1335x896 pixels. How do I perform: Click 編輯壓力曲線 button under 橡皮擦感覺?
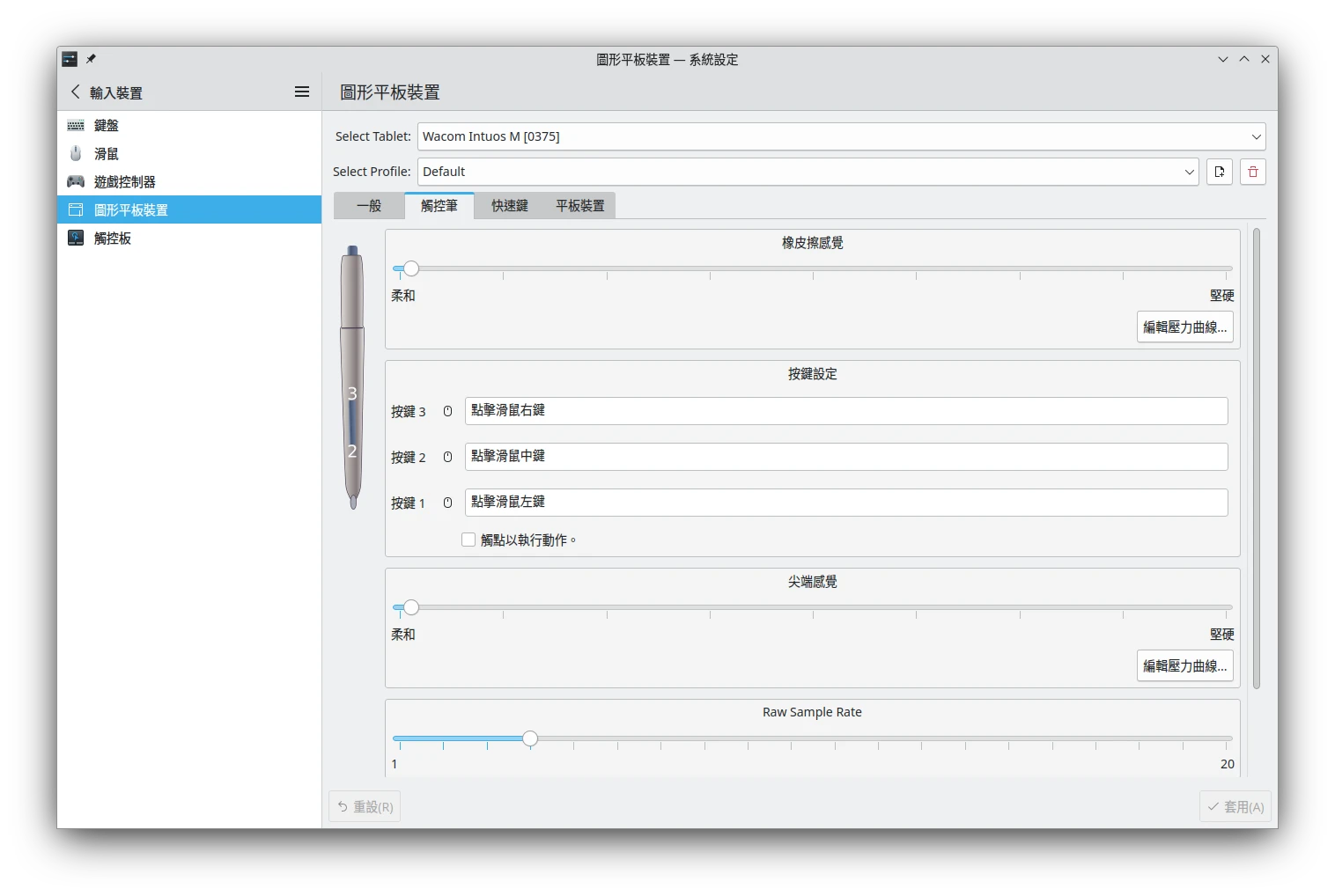click(x=1184, y=327)
